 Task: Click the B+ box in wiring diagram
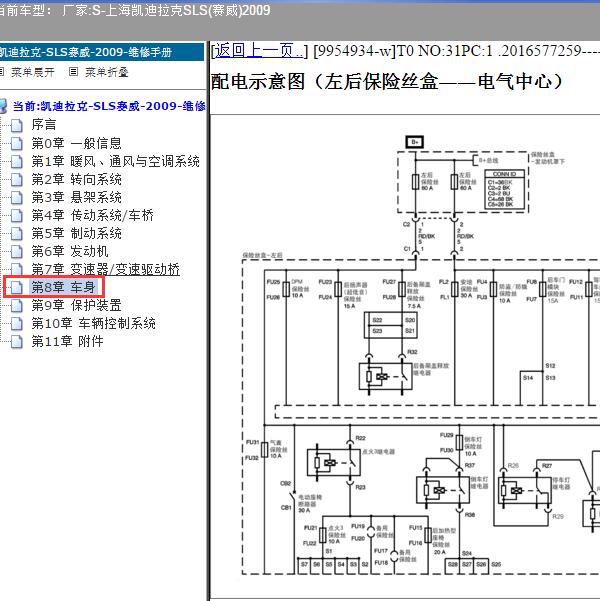click(x=415, y=142)
